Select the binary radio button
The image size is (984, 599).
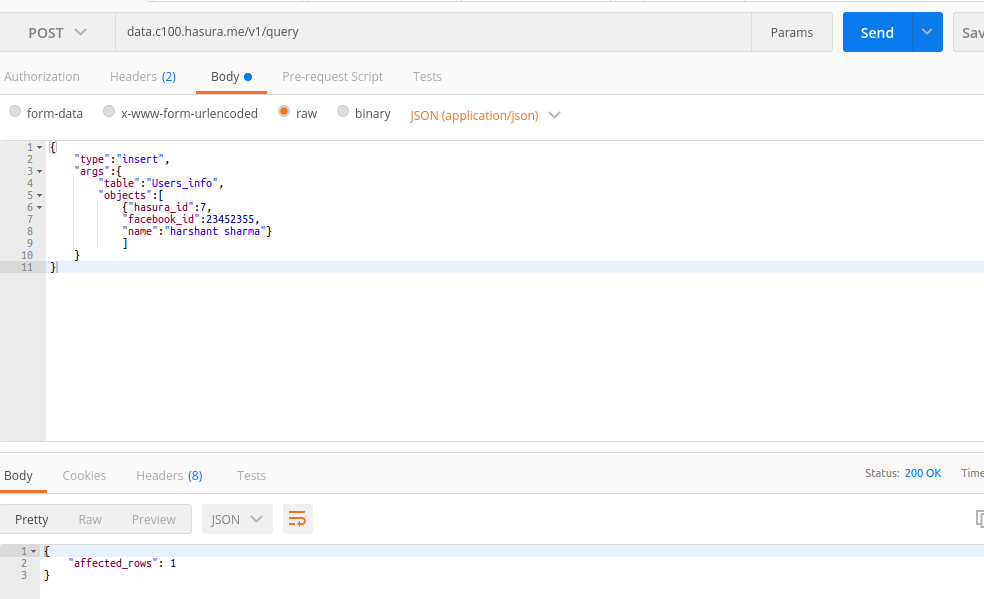tap(343, 112)
